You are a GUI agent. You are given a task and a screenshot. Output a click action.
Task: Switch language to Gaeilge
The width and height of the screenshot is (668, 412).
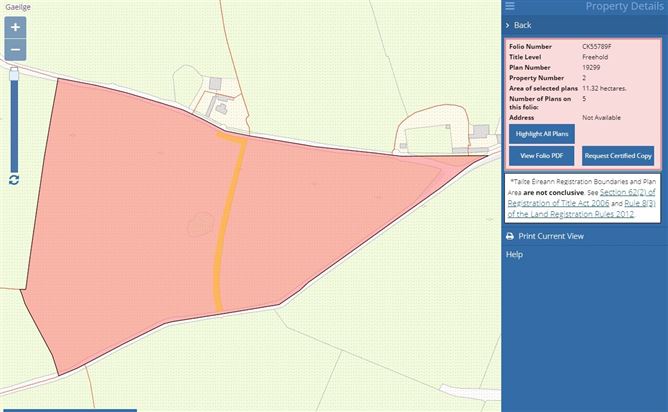(18, 7)
